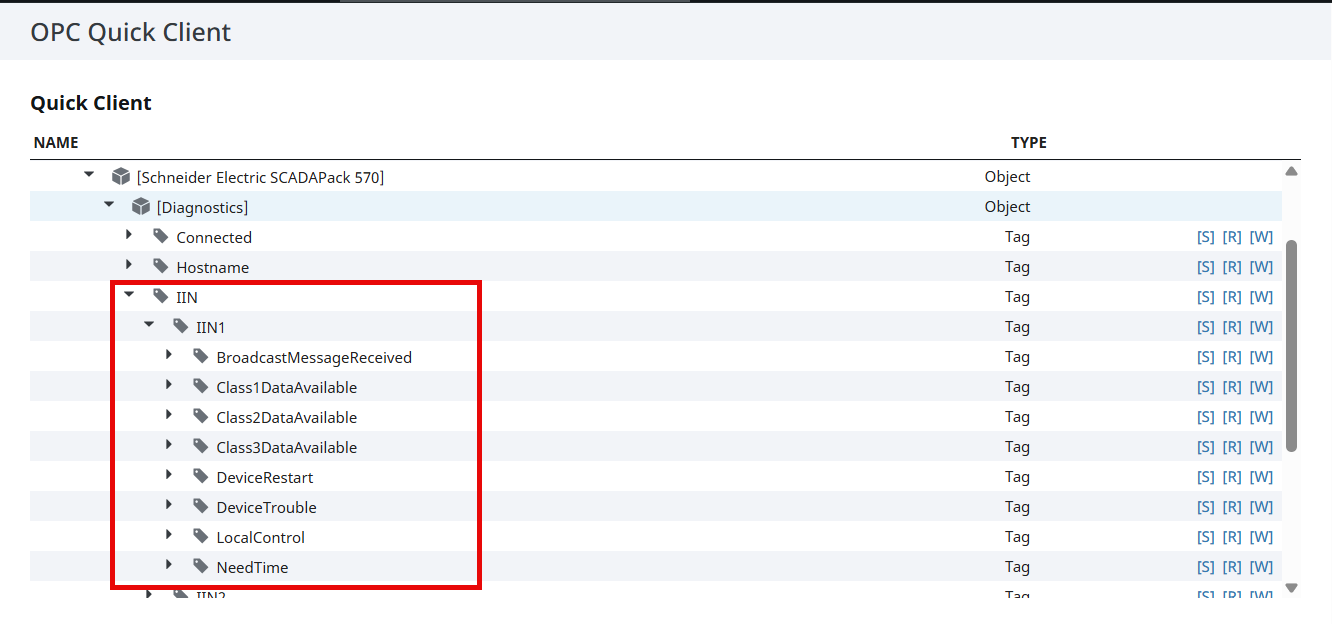Click [W] on the NeedTime row
1332x624 pixels.
pos(1261,567)
